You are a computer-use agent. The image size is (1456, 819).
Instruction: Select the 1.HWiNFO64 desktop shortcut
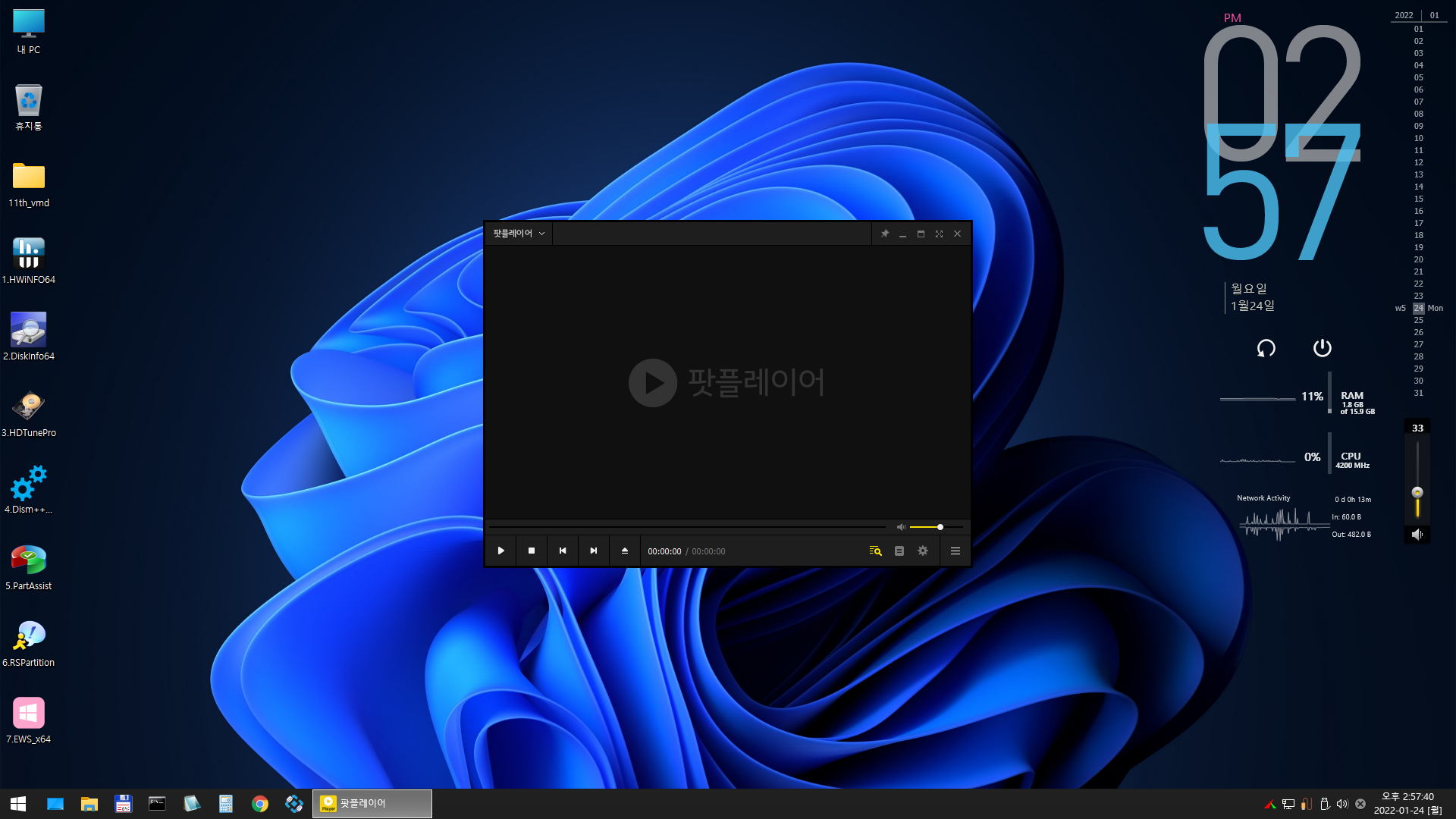[29, 261]
